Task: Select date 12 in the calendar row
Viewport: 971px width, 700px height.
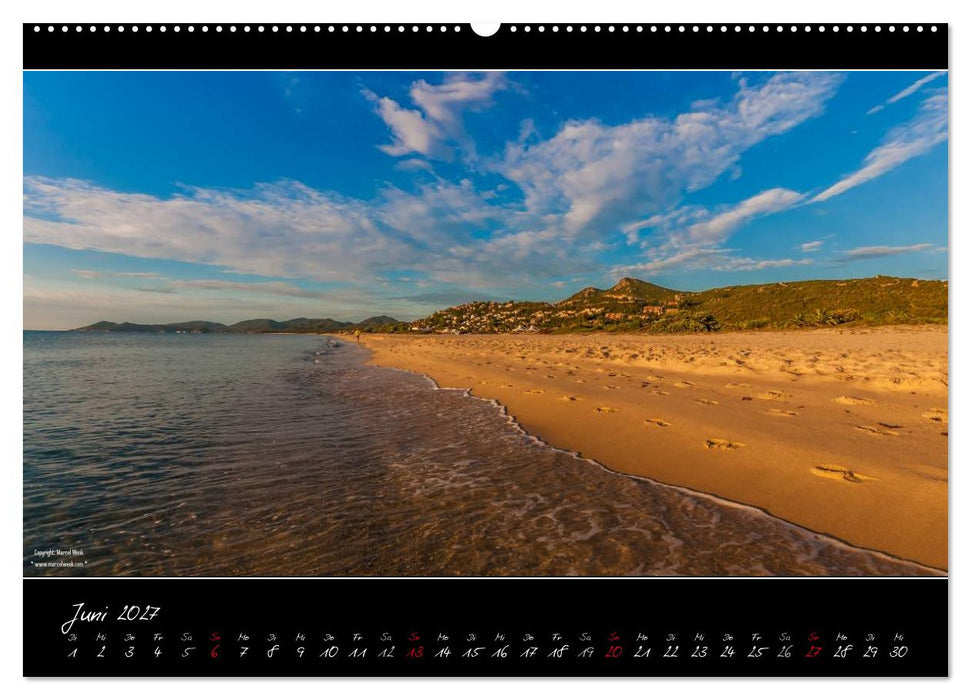Action: [386, 652]
